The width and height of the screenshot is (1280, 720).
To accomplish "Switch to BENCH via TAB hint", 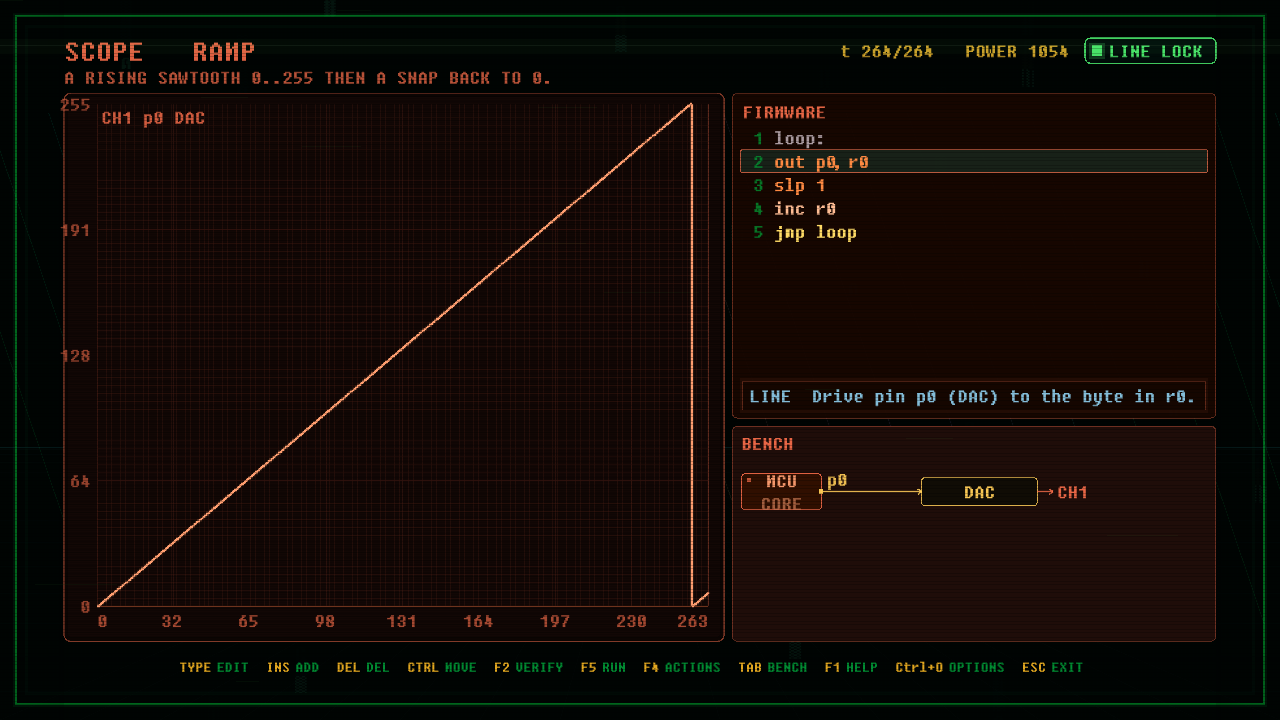I will 772,667.
